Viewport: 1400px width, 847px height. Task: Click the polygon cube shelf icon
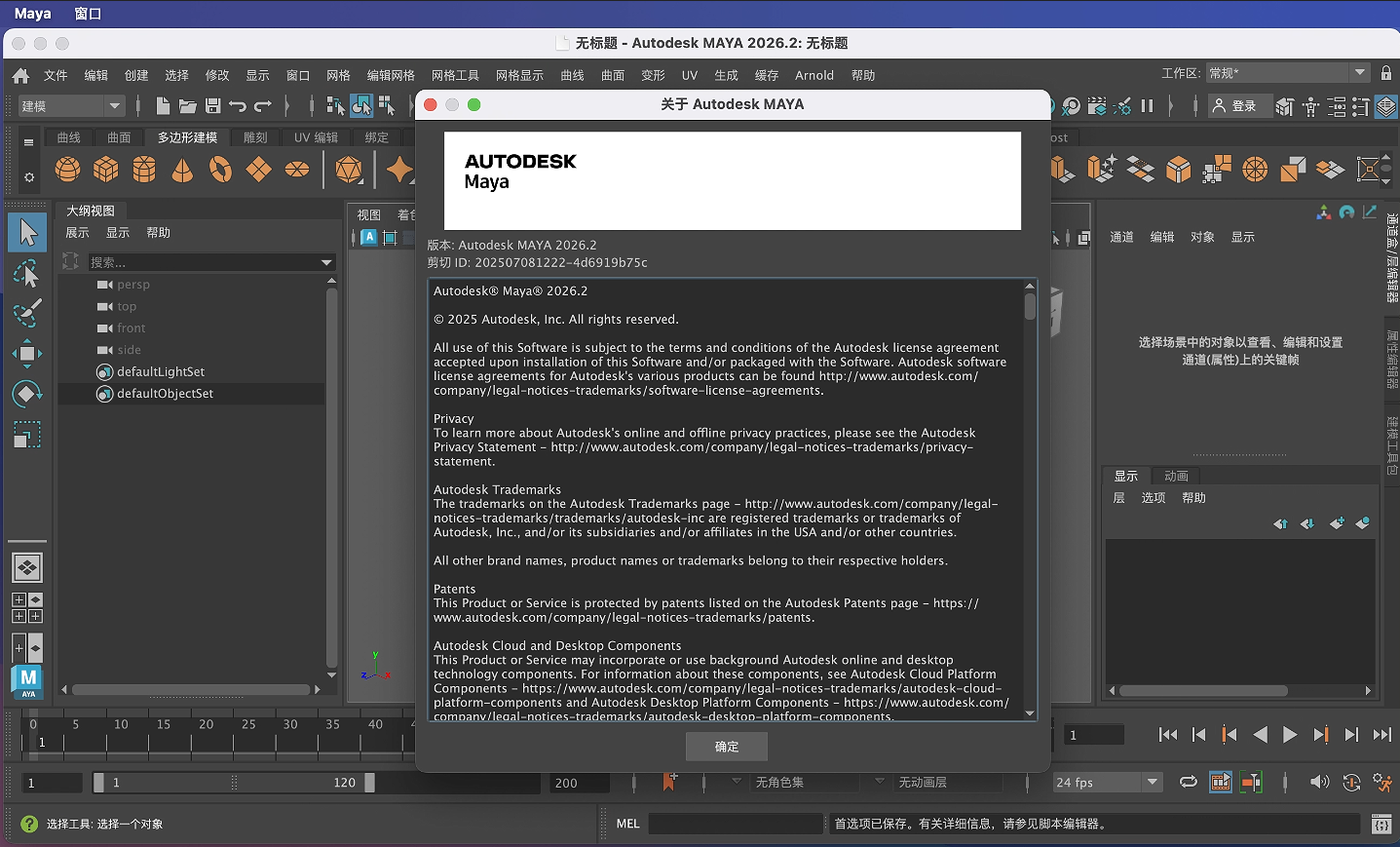(x=106, y=170)
